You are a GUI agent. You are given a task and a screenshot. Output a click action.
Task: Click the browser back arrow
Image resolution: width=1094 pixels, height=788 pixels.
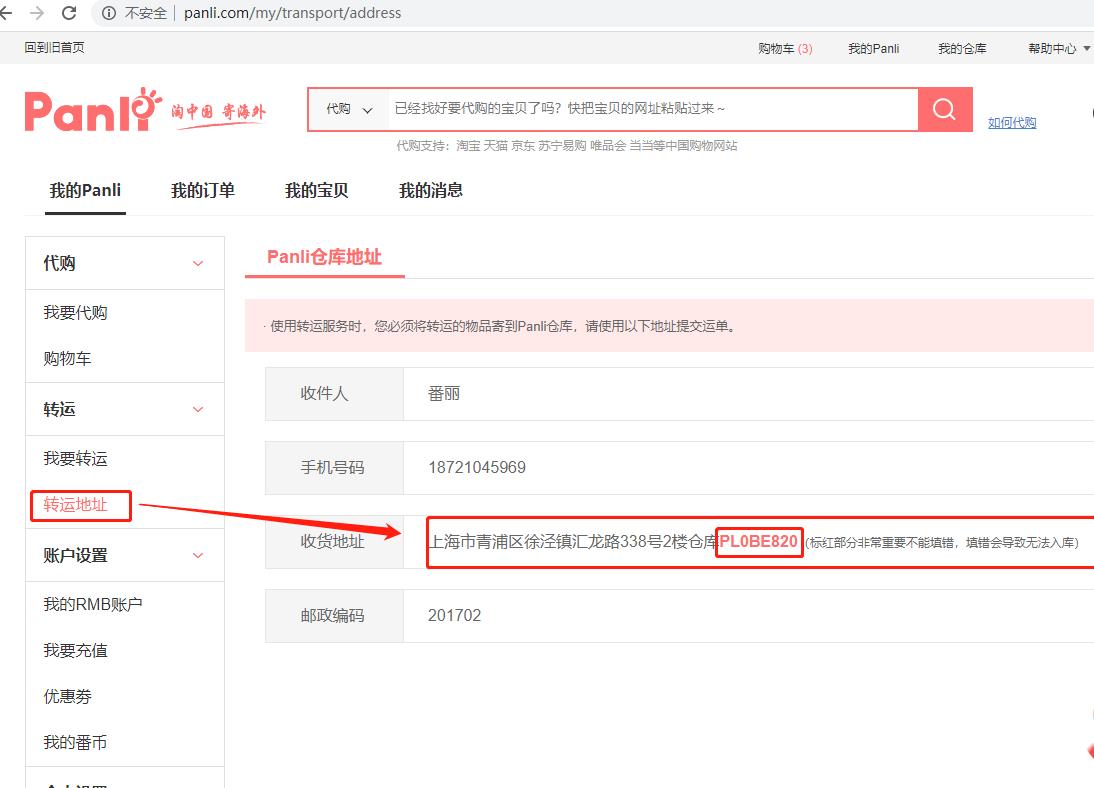tap(14, 14)
